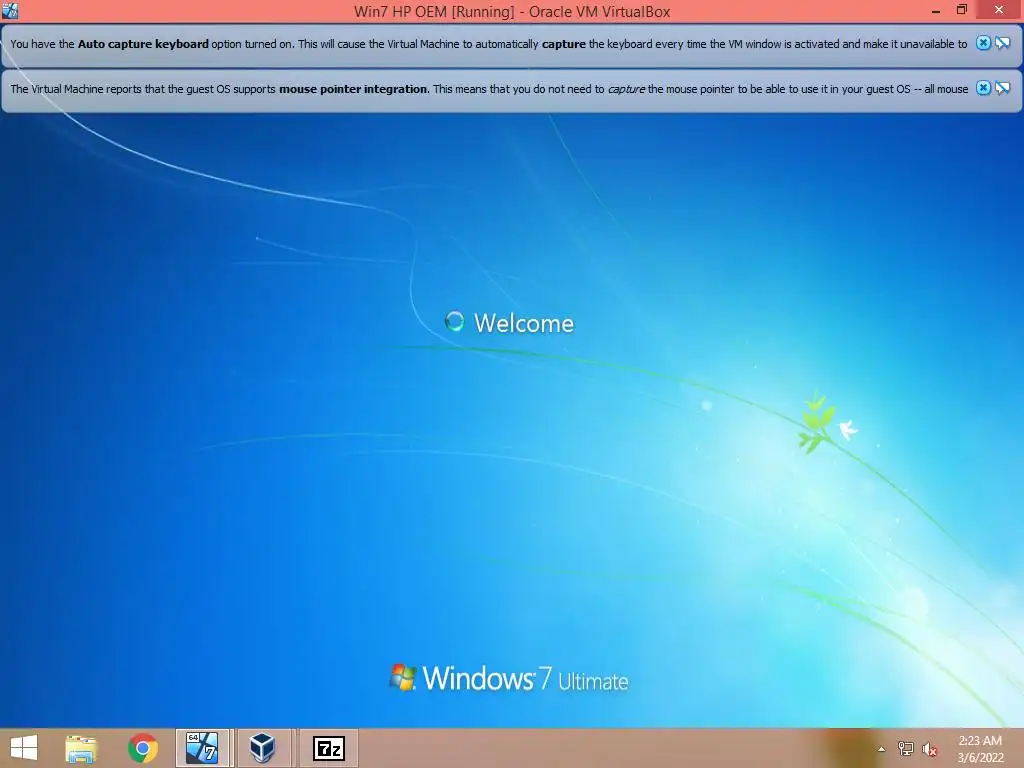
Task: Click the mouse pointer integration message text
Action: (x=489, y=89)
